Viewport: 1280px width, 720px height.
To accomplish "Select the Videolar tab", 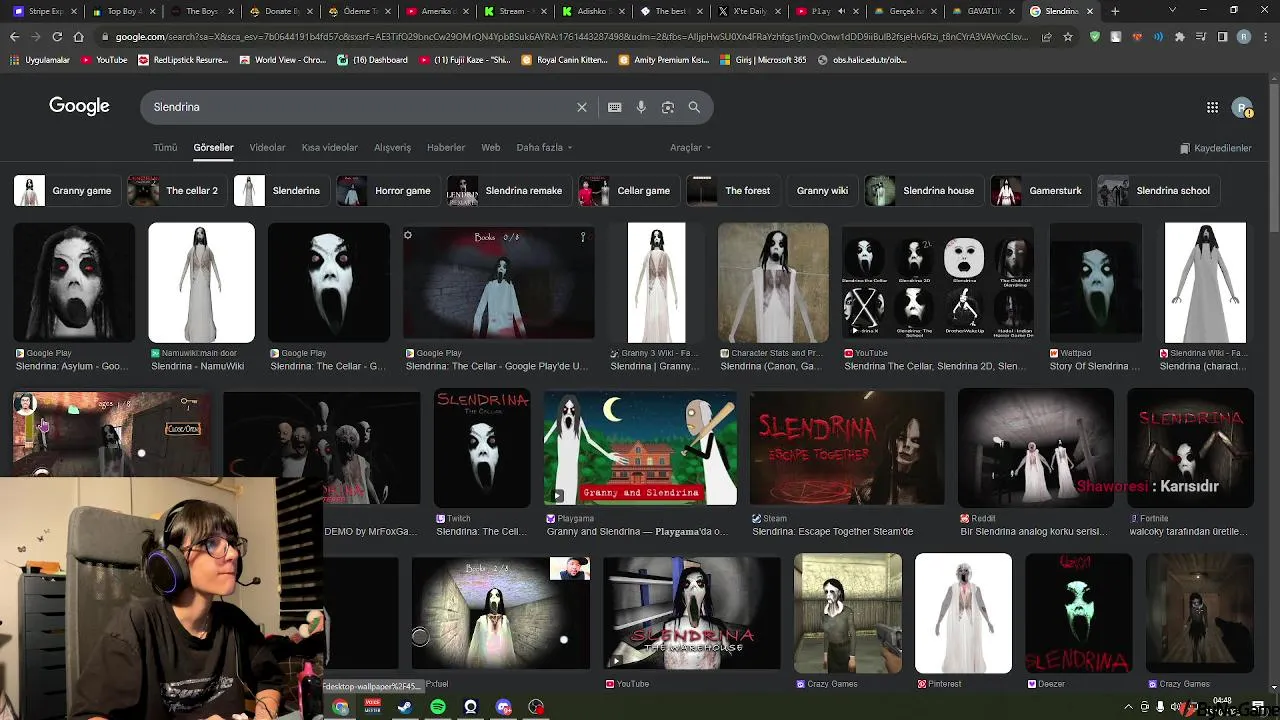I will coord(267,148).
